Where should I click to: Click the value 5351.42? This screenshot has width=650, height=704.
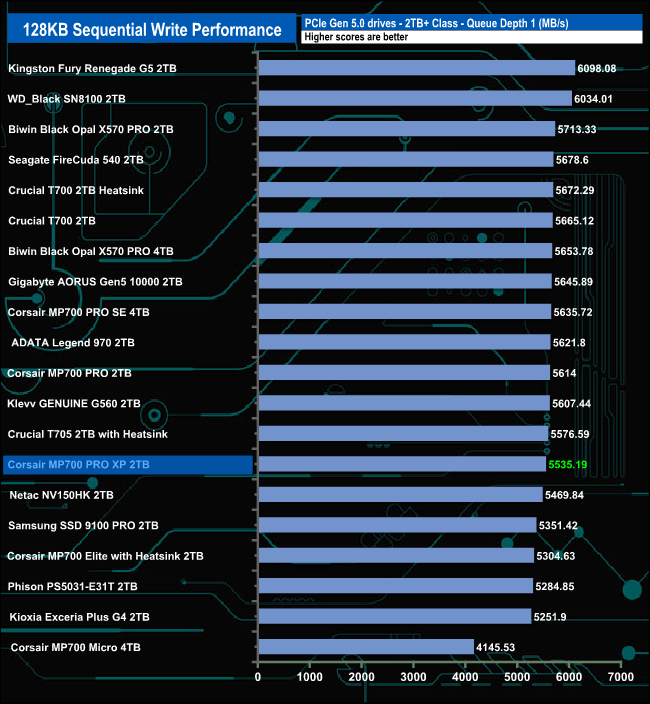click(x=558, y=526)
